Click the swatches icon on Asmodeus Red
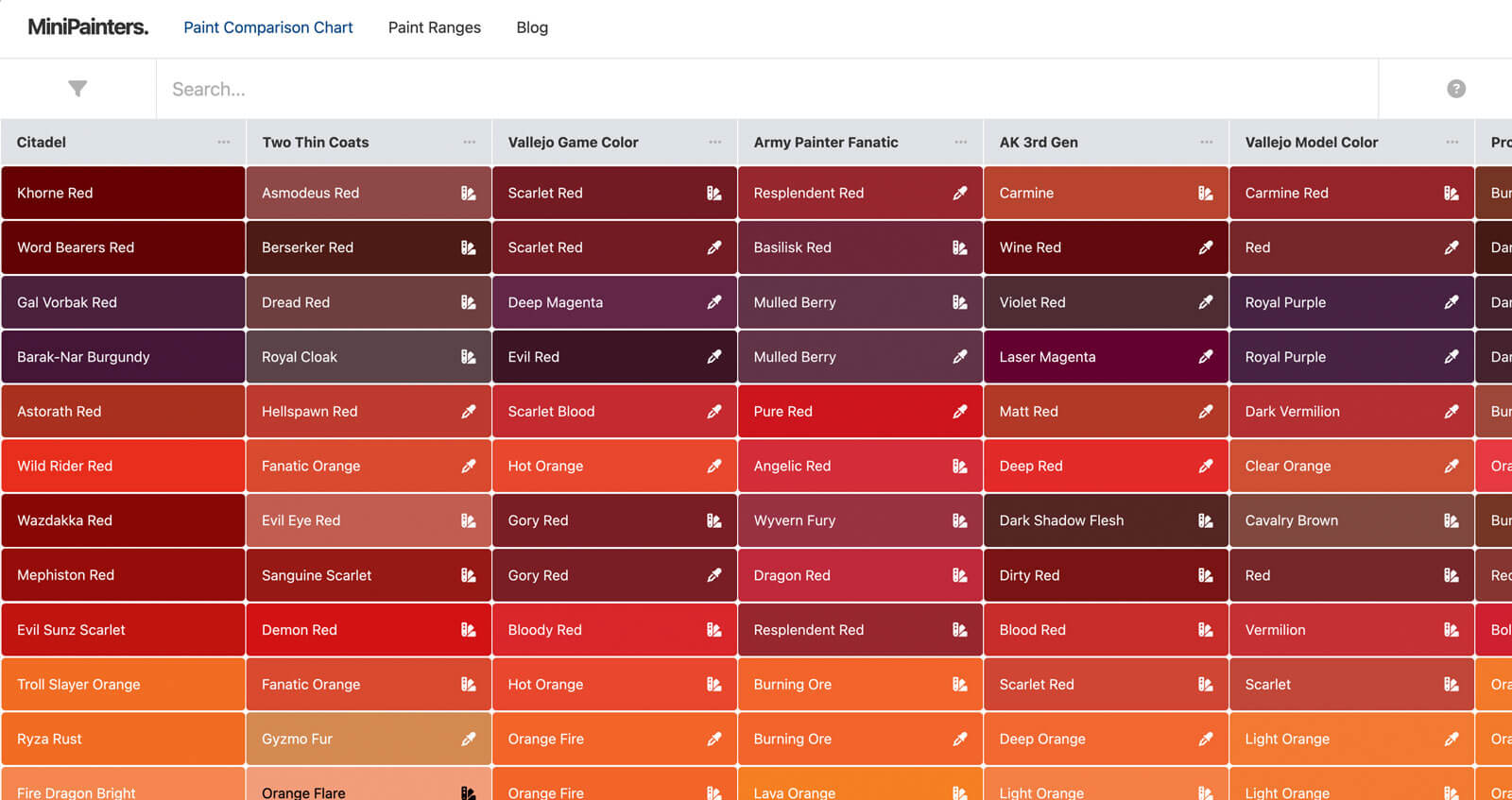 pyautogui.click(x=468, y=193)
